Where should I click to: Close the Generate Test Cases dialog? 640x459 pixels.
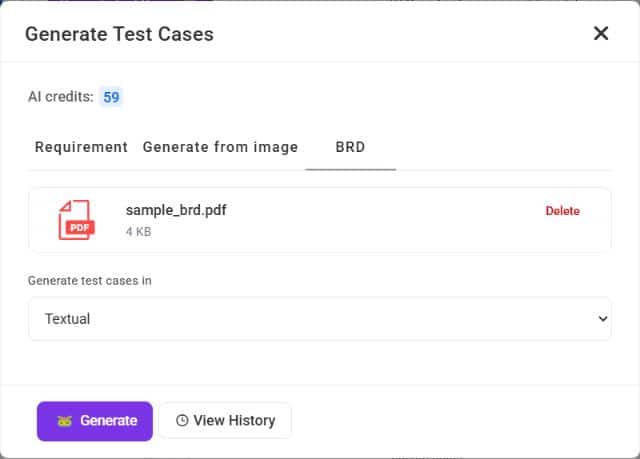point(601,33)
